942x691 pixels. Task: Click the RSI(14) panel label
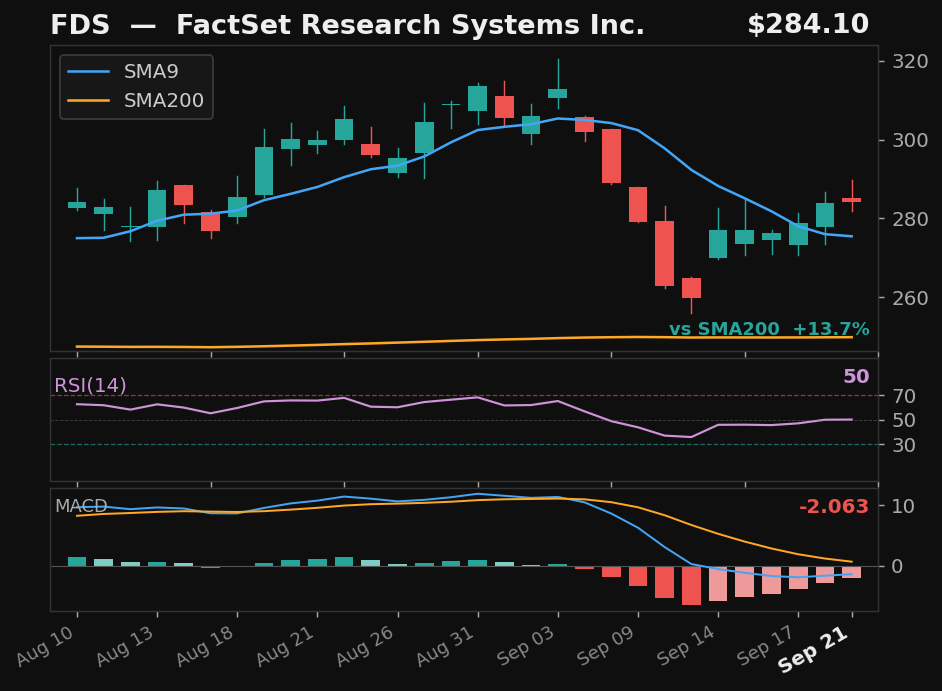90,385
